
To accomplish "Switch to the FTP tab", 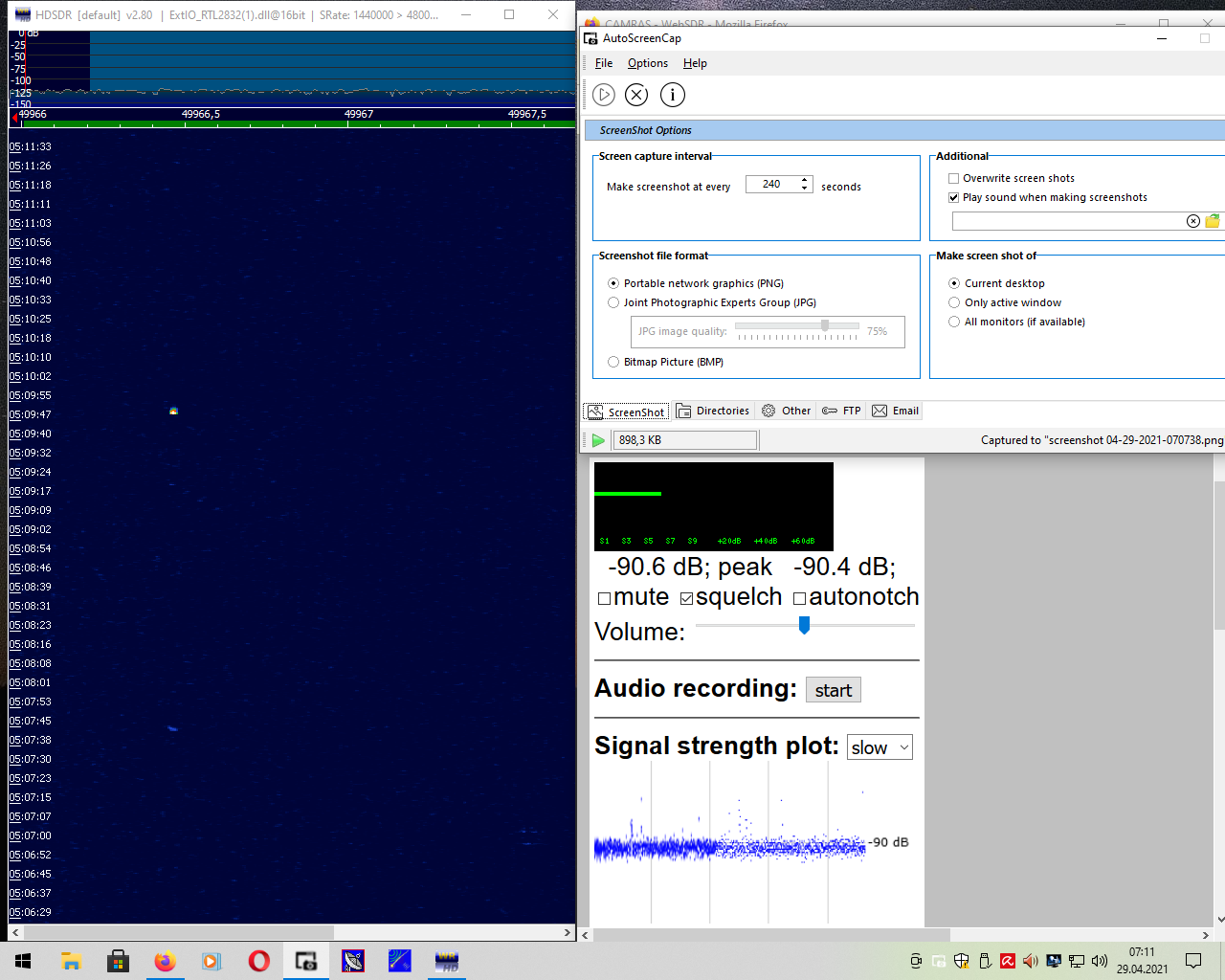I will [841, 412].
